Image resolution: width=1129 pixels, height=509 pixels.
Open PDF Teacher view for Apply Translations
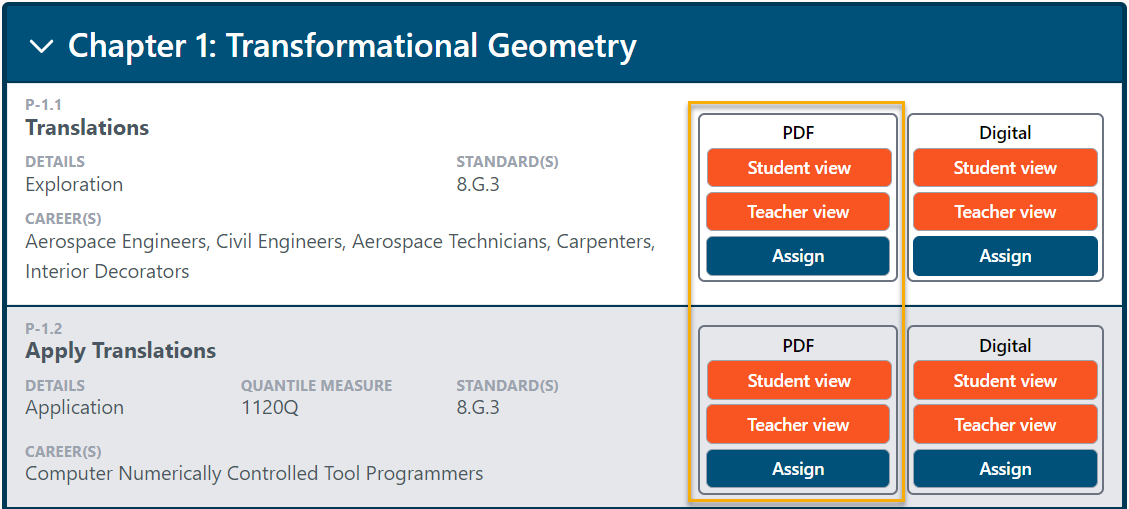[798, 425]
